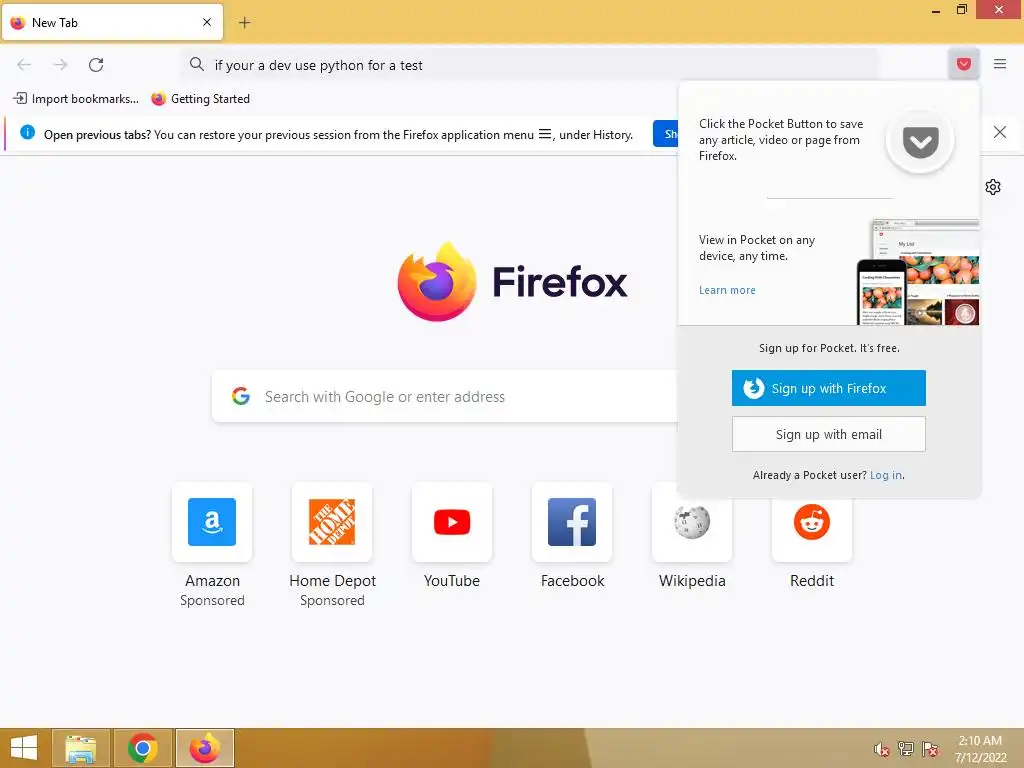Screen dimensions: 1024x768
Task: Click the address bar search text
Action: tap(318, 65)
